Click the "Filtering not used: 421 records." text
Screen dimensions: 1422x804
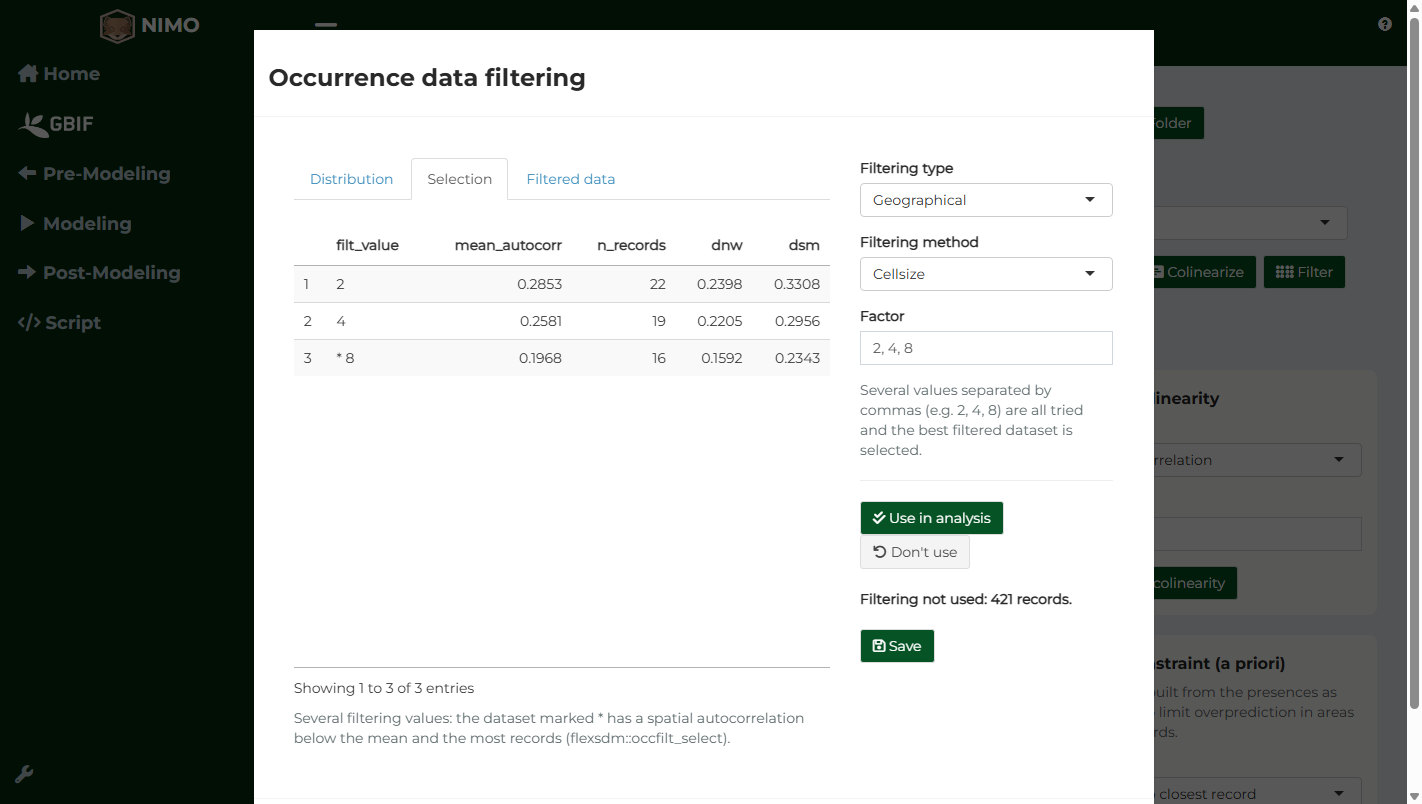966,600
